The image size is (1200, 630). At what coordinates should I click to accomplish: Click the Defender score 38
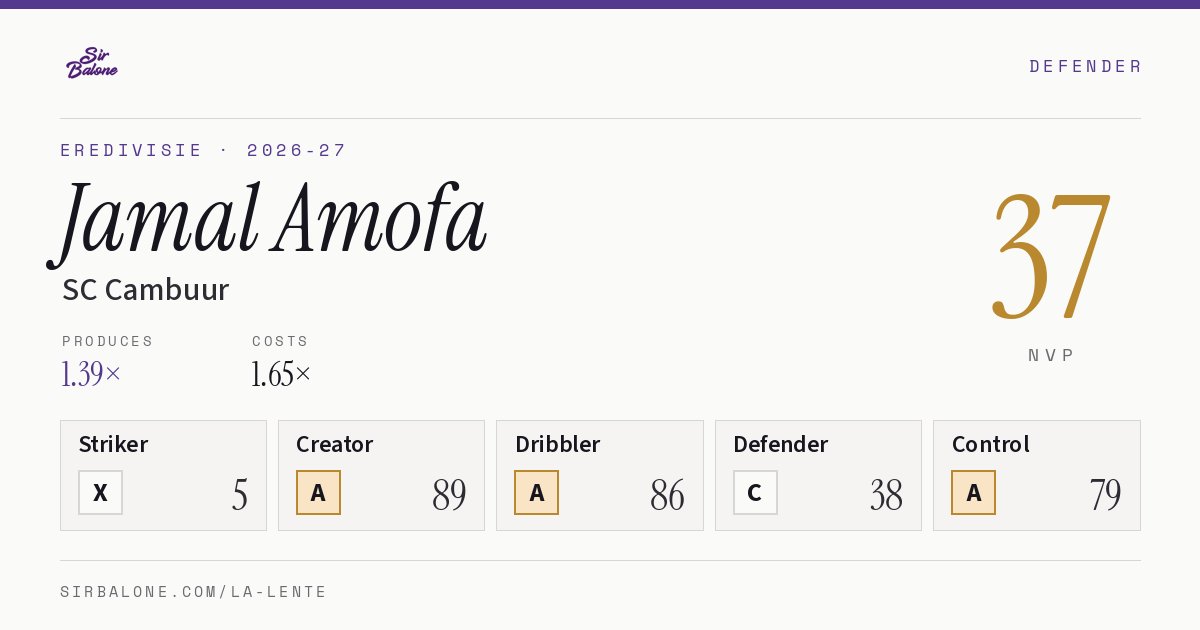coord(886,495)
